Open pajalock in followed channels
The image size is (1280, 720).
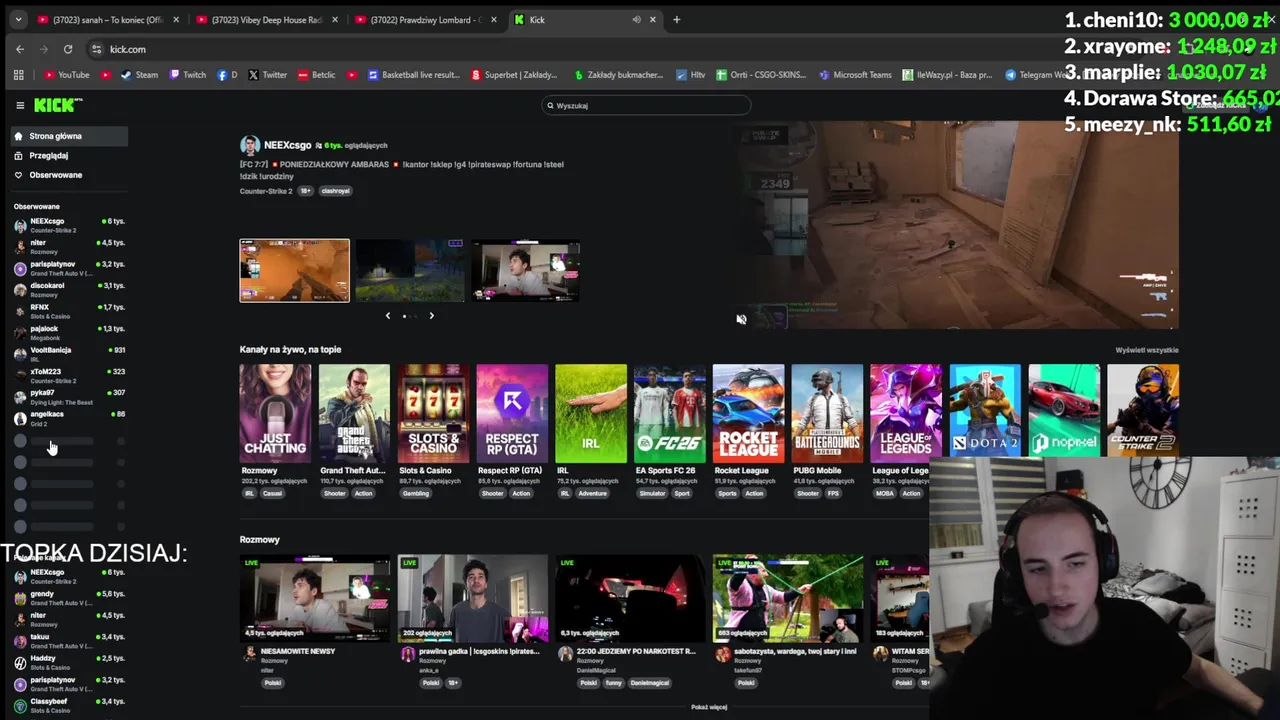(68, 333)
